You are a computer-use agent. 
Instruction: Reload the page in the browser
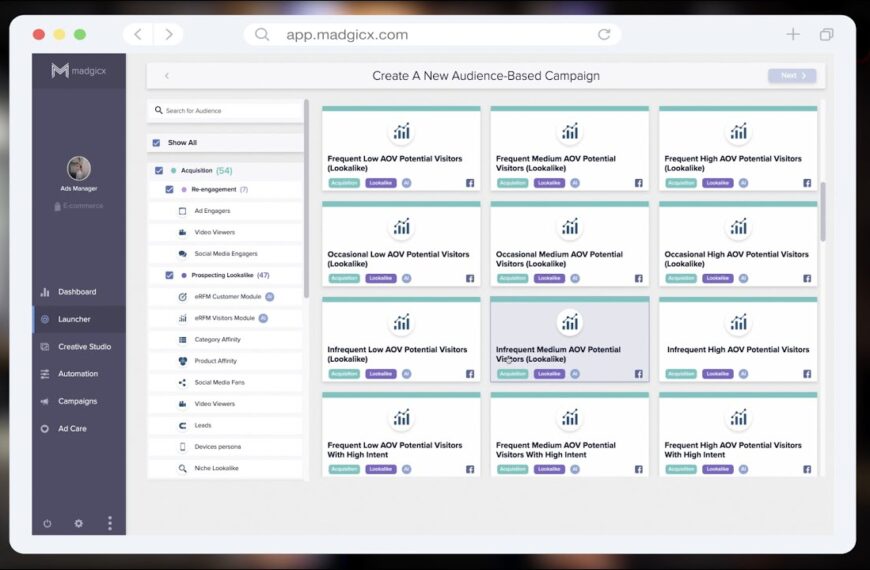(x=604, y=34)
